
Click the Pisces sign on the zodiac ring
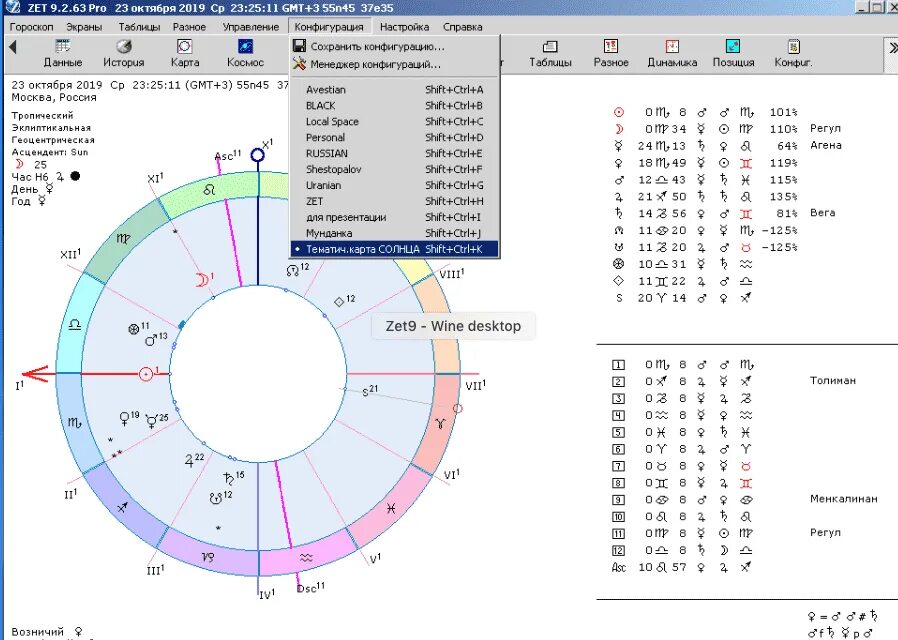(392, 508)
